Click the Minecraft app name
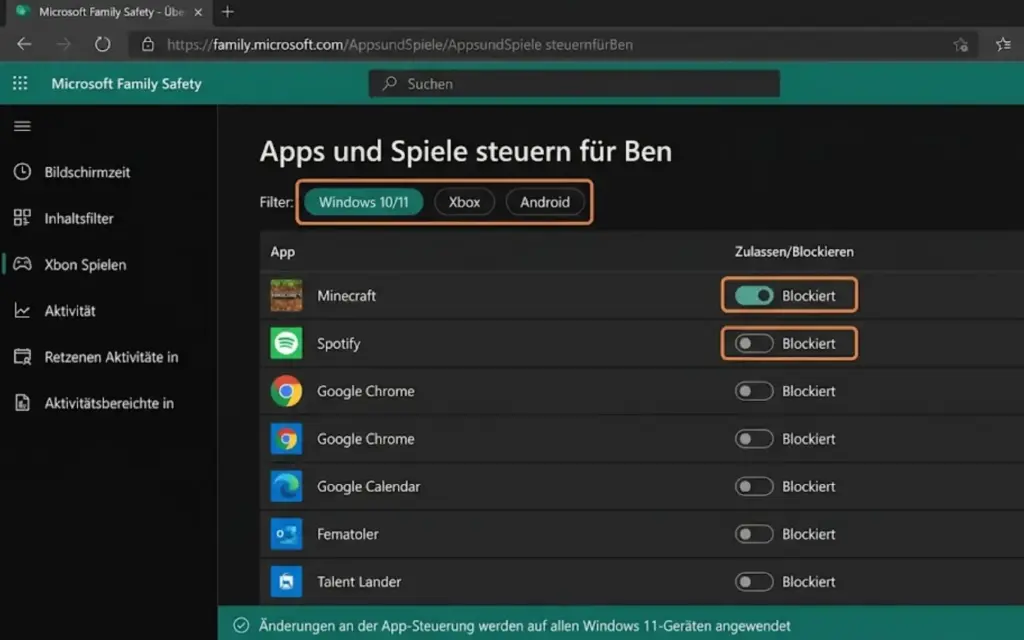The image size is (1024, 640). pyautogui.click(x=346, y=295)
